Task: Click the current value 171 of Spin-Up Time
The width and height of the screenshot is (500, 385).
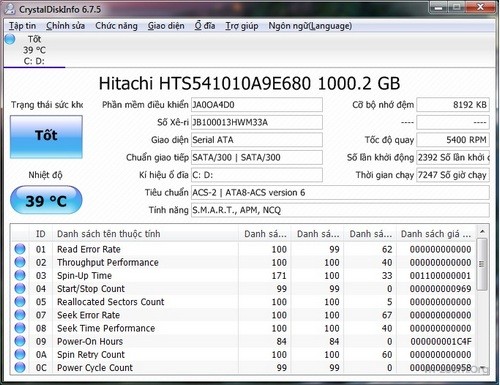Action: 279,275
